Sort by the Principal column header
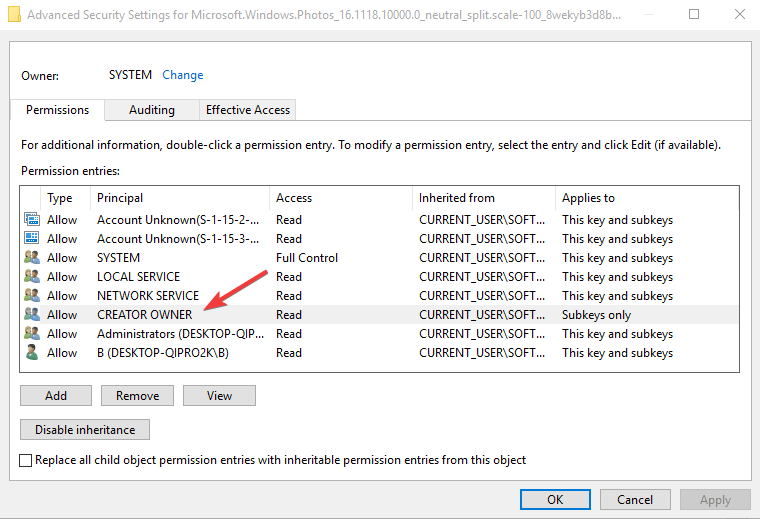Viewport: 760px width, 519px height. [180, 198]
